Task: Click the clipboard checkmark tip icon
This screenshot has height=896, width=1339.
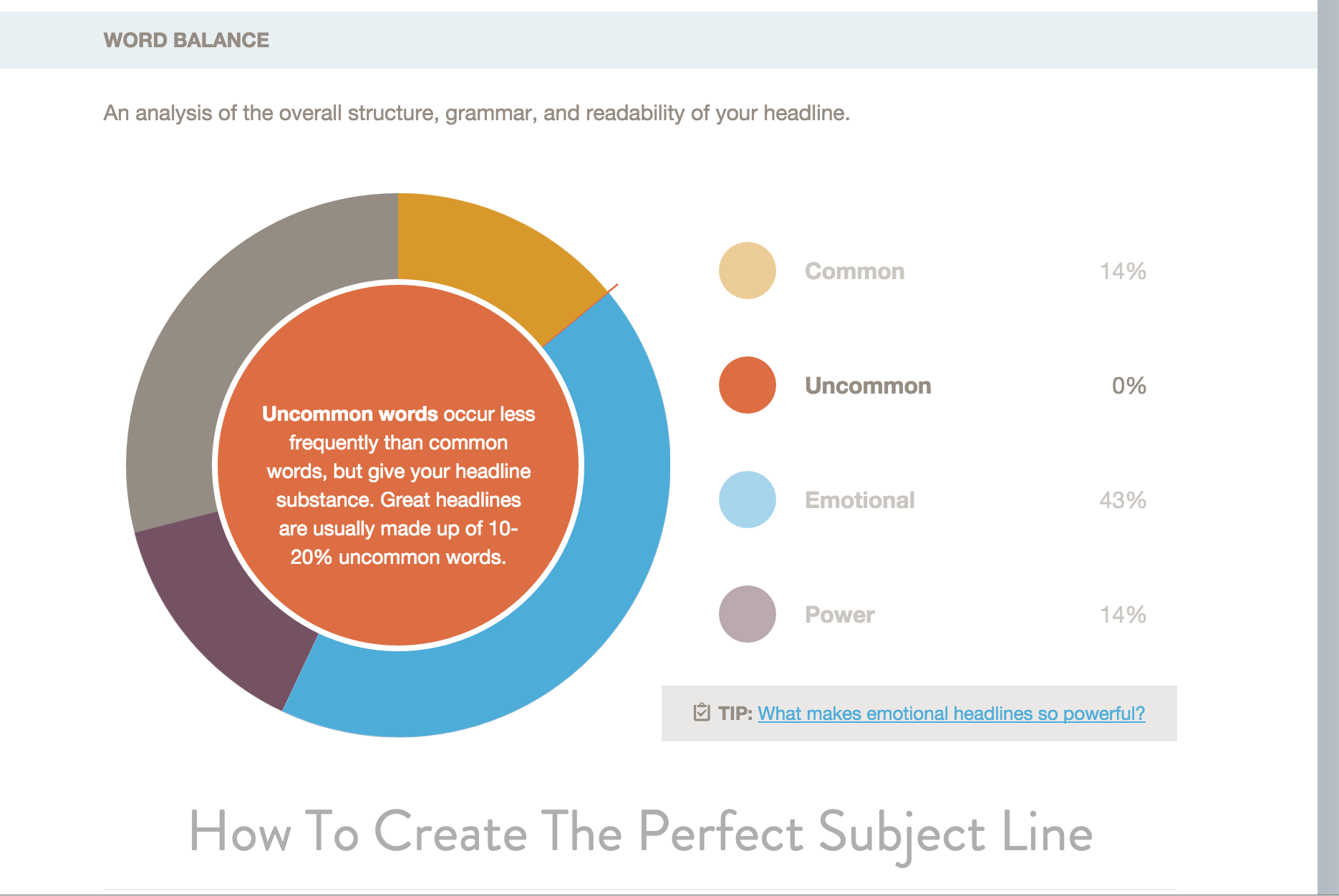Action: click(701, 713)
